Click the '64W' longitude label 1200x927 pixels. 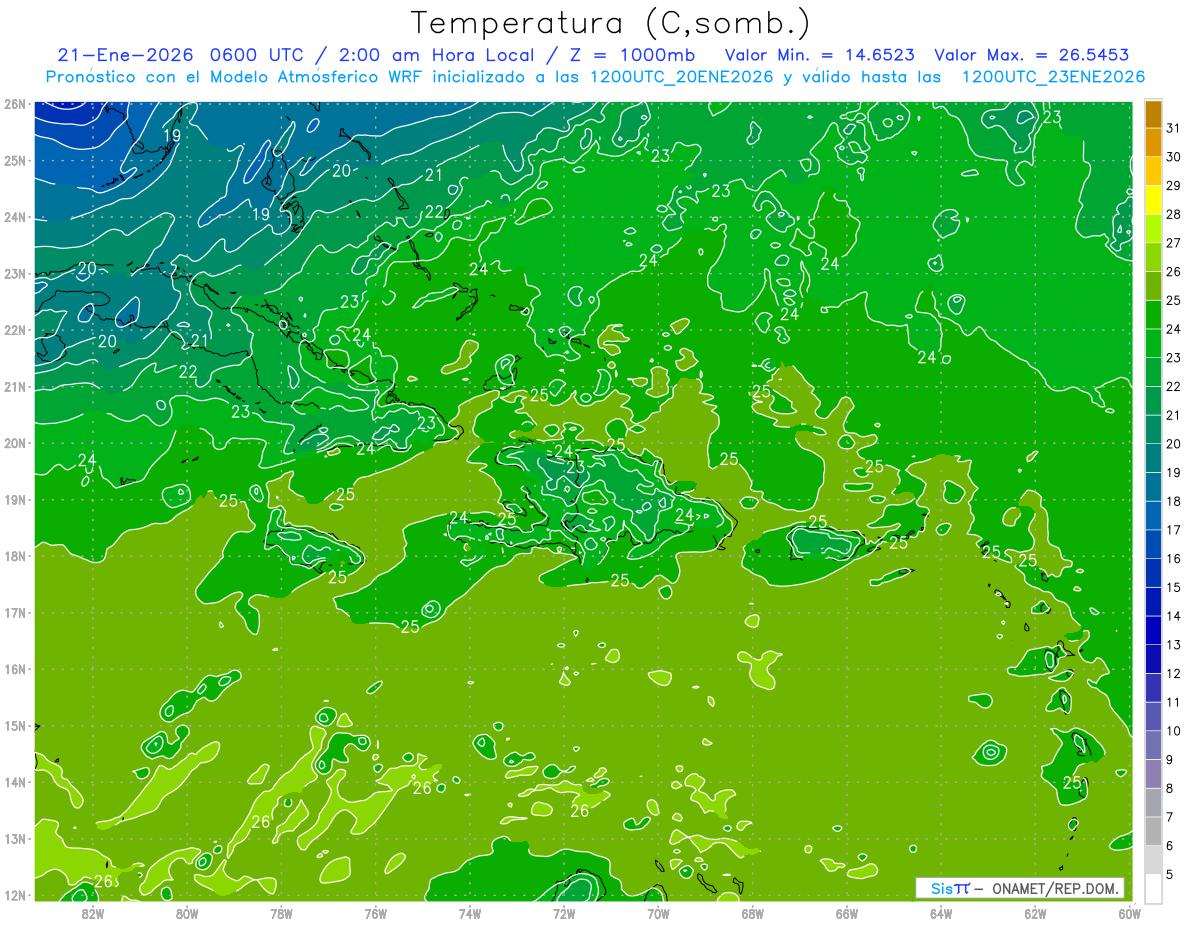pos(940,914)
